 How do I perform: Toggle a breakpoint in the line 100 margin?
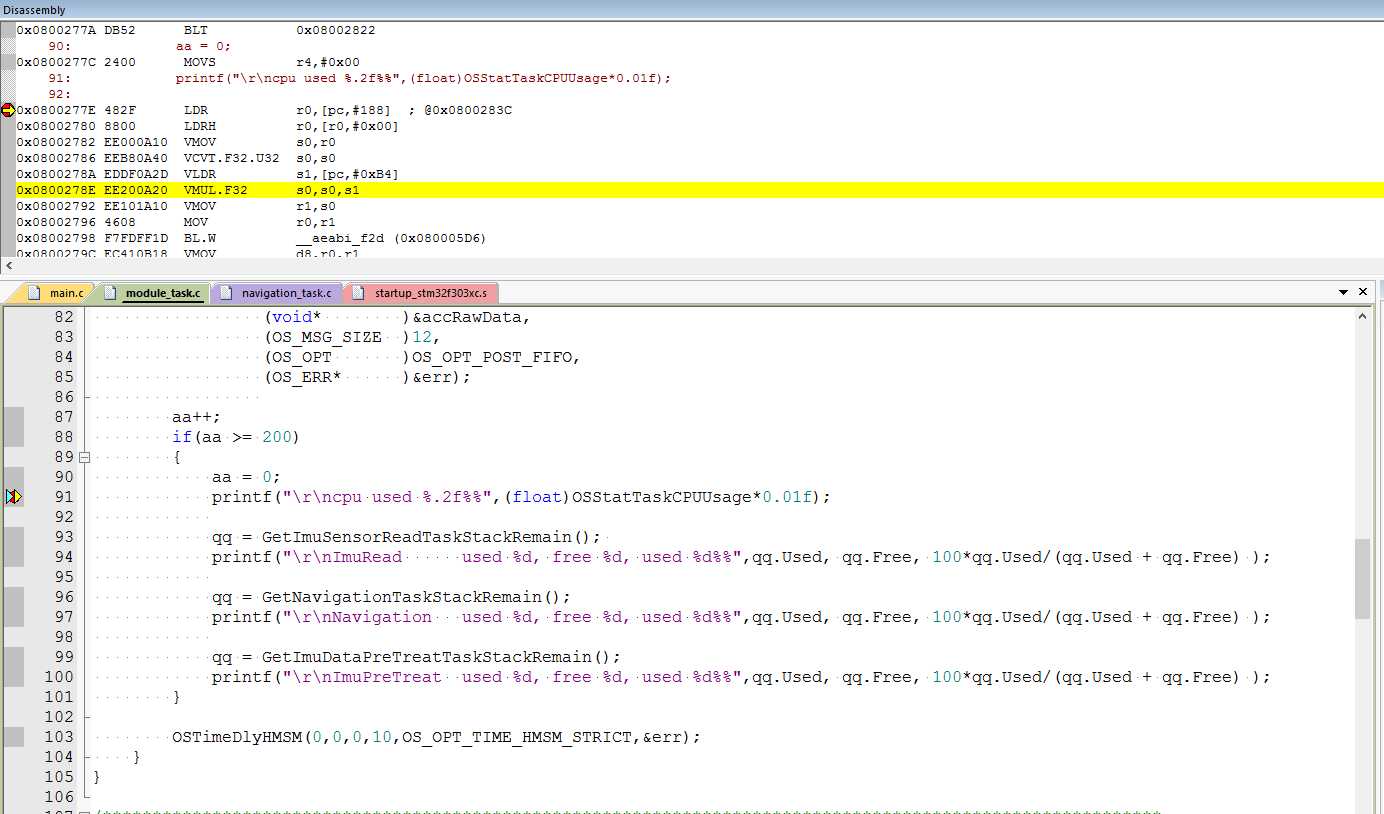13,677
